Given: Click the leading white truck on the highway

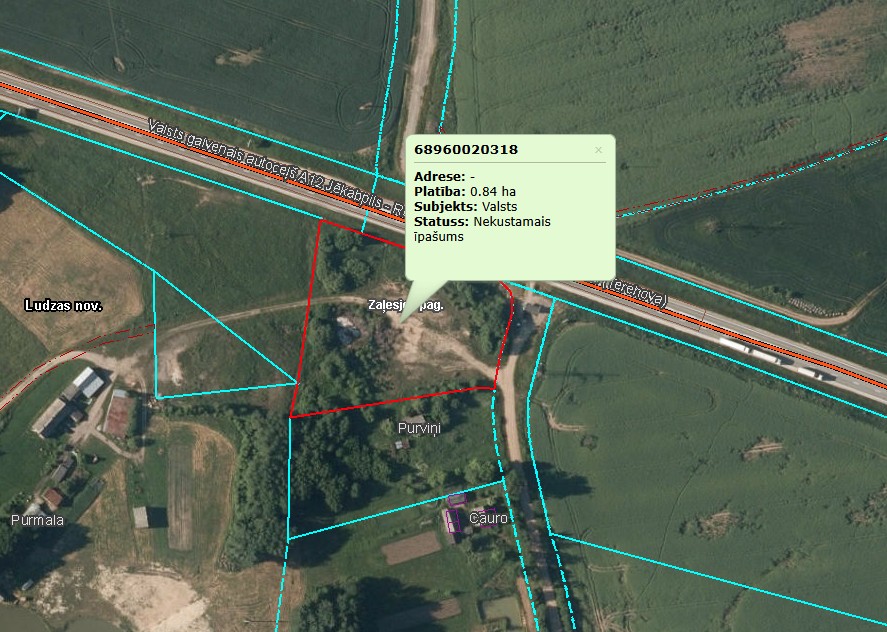Looking at the screenshot, I should pos(734,345).
